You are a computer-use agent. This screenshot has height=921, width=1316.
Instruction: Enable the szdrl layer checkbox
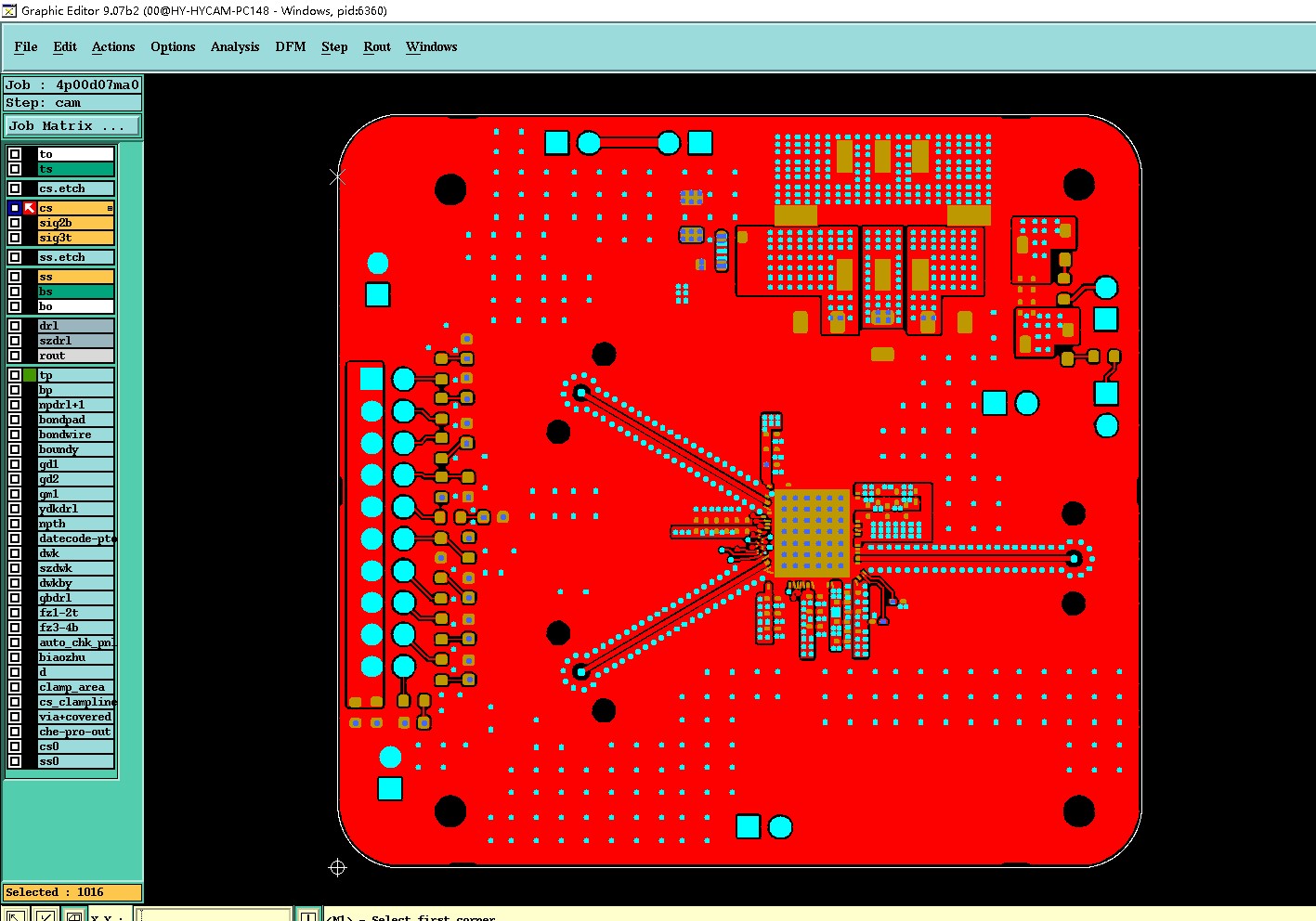[15, 341]
